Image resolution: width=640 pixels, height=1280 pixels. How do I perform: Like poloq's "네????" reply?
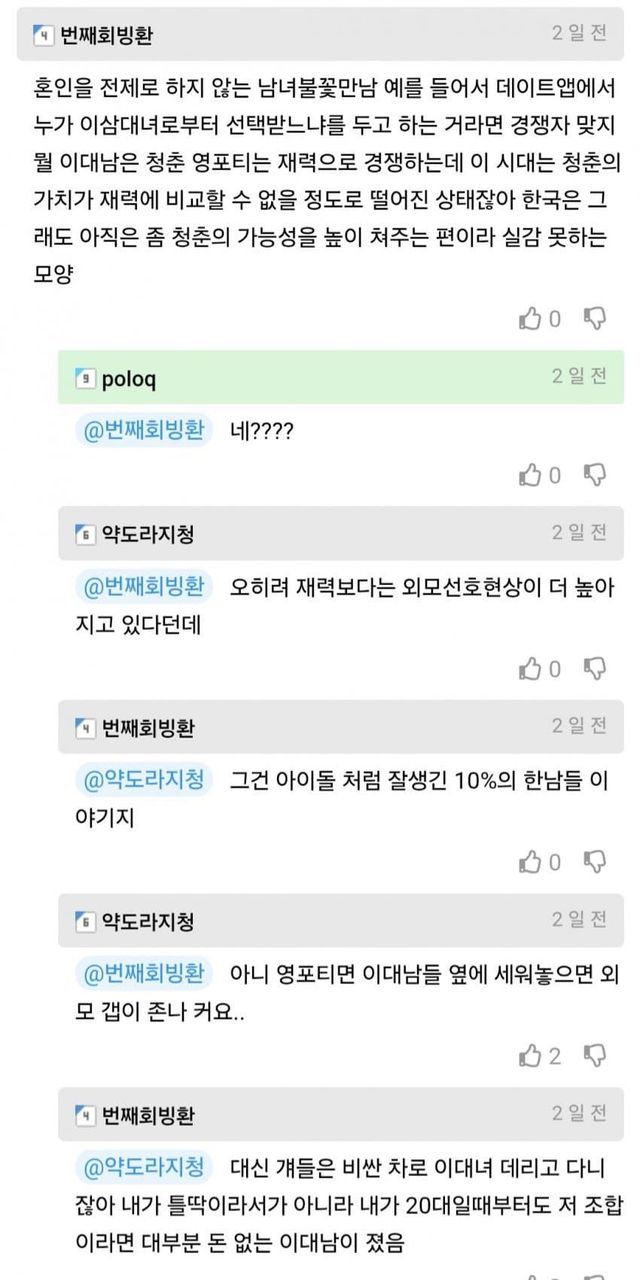coord(530,475)
